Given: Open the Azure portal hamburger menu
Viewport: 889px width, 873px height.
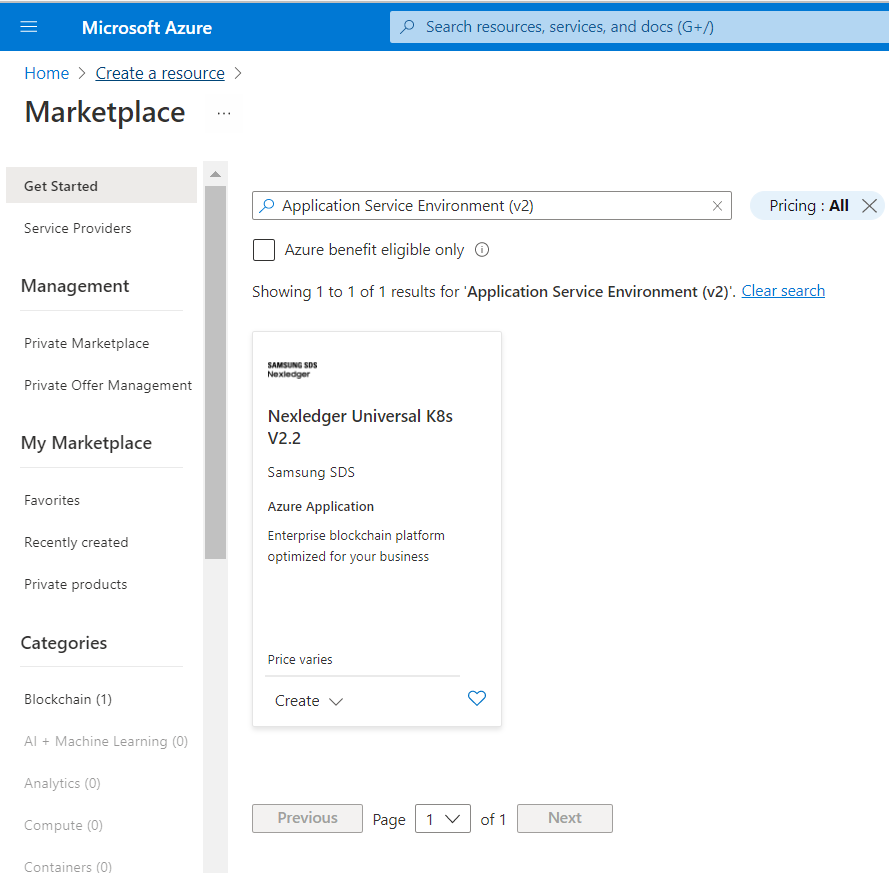Looking at the screenshot, I should tap(27, 26).
